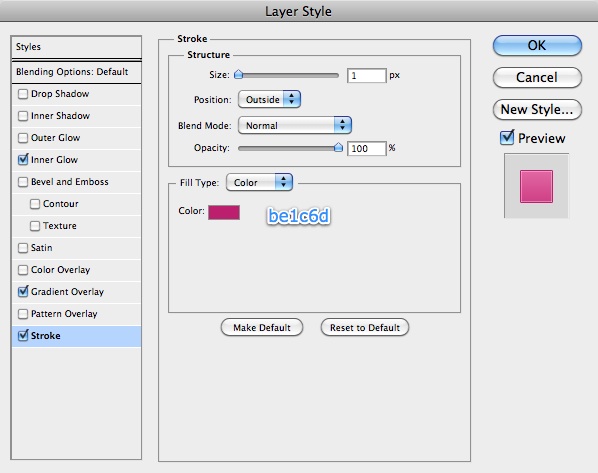Enable the Drop Shadow checkbox
This screenshot has height=473, width=598.
(23, 94)
